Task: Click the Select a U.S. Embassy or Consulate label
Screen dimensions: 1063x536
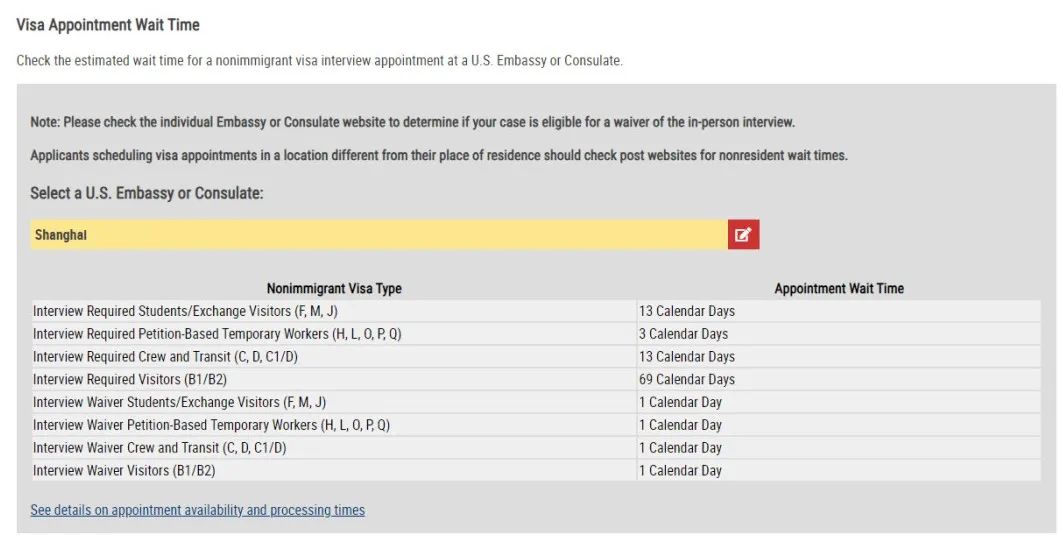Action: [x=146, y=193]
